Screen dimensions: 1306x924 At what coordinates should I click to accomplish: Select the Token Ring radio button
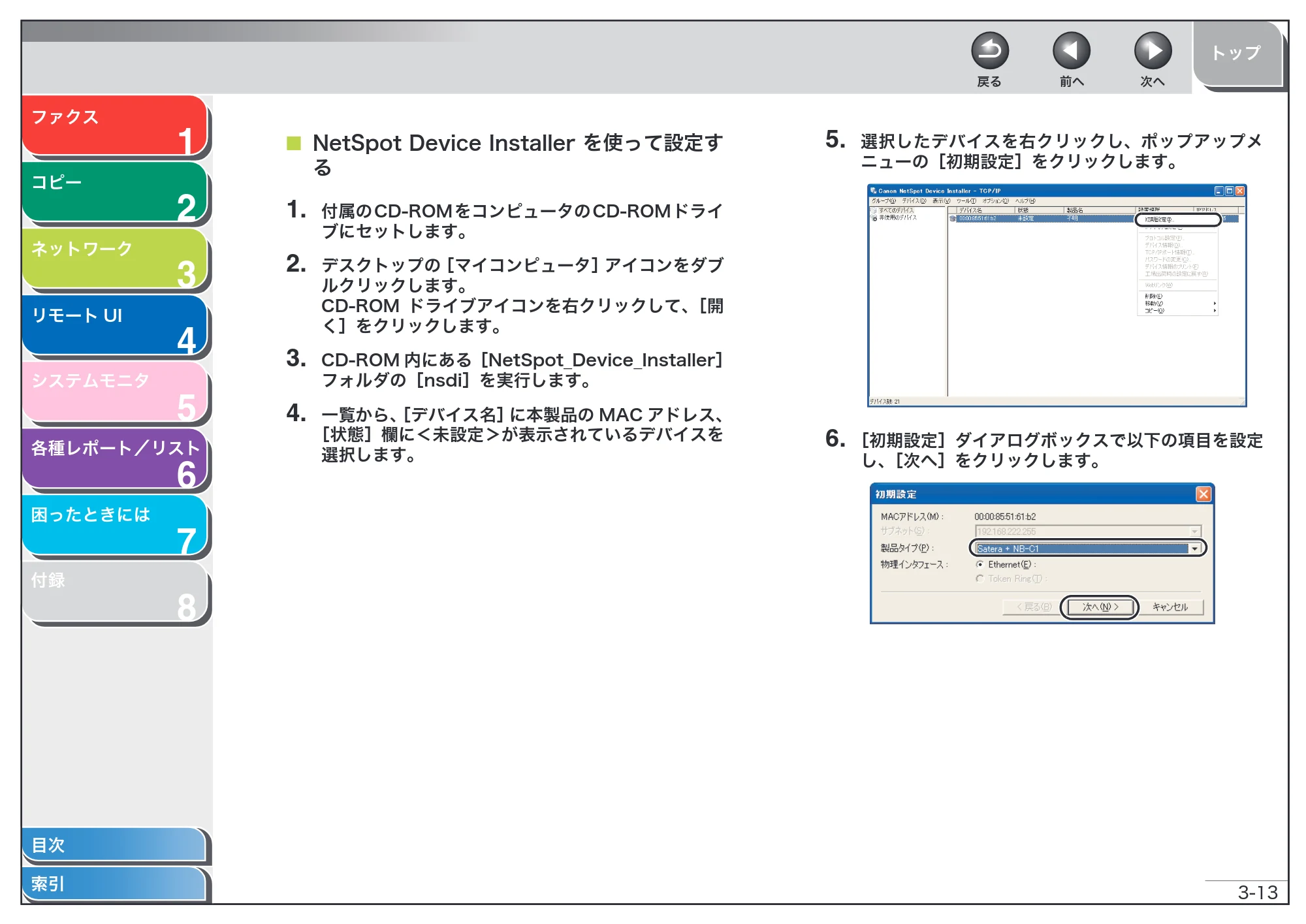[979, 579]
